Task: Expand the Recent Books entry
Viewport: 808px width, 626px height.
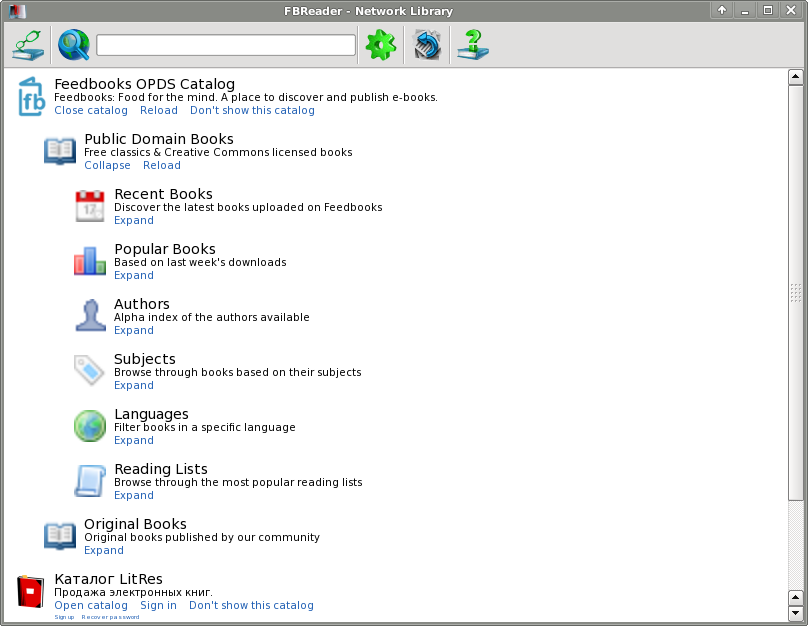Action: [134, 221]
